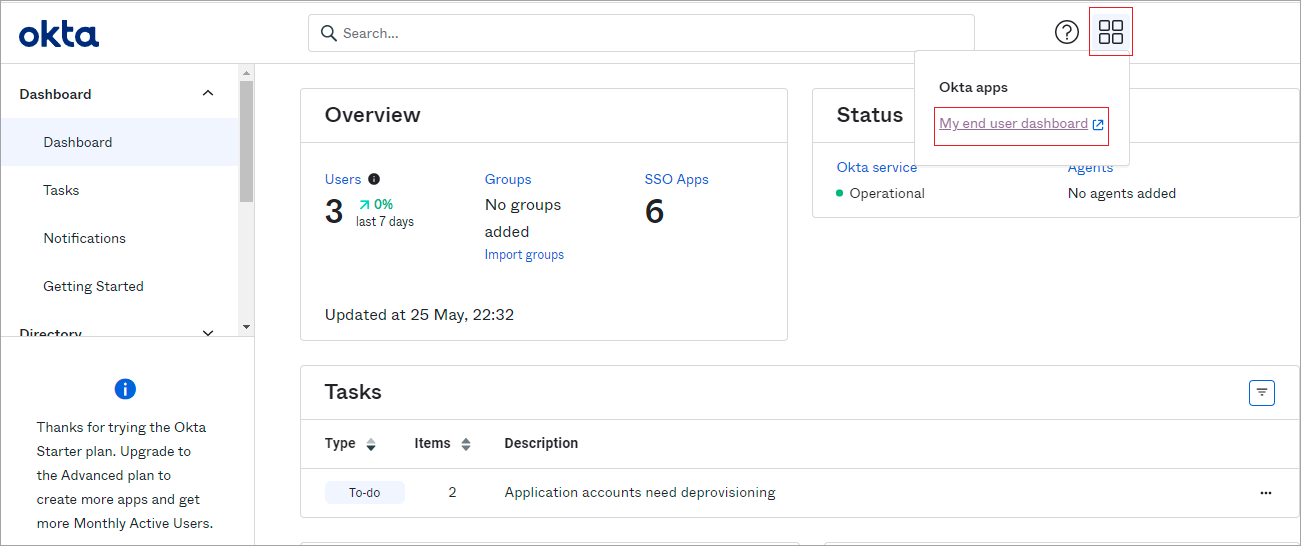
Task: Click the 'Updated at 25 May, 22:32' text
Action: [419, 314]
